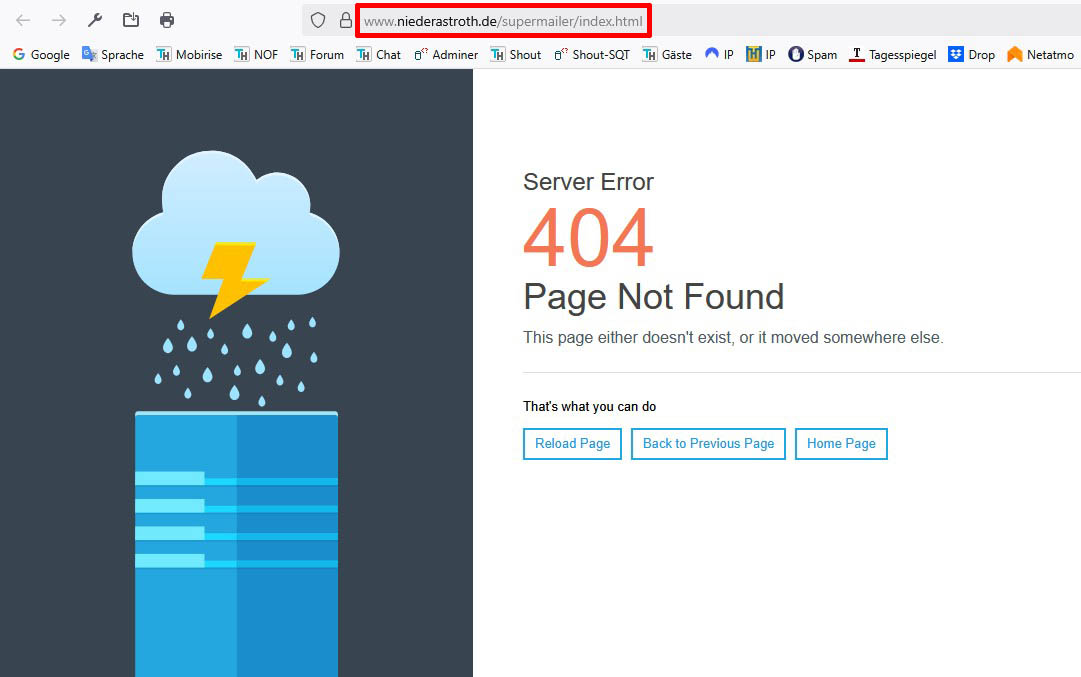Open the Sprache translate bookmark
Viewport: 1081px width, 677px height.
point(113,55)
